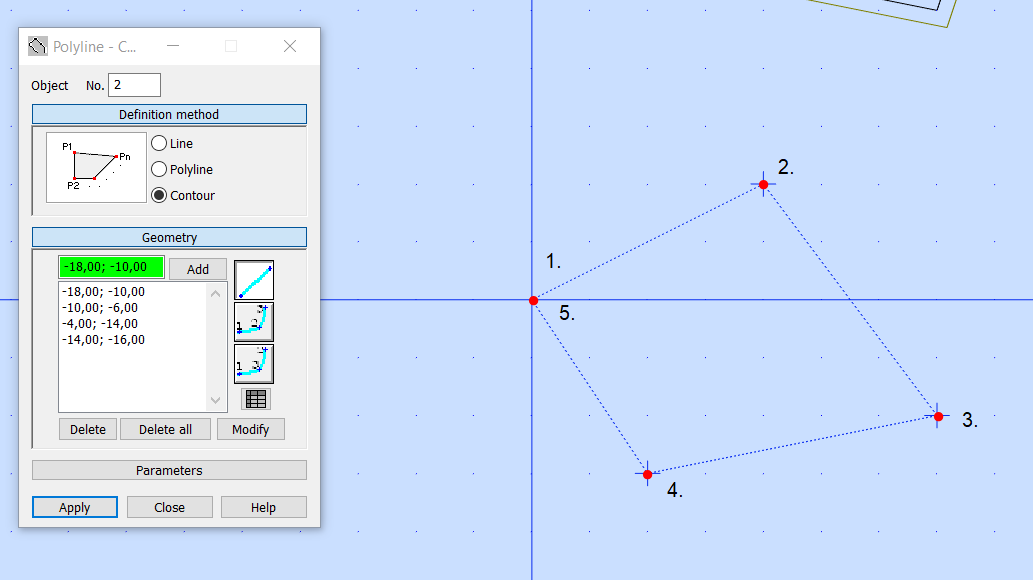Click the Geometry section header

click(169, 237)
